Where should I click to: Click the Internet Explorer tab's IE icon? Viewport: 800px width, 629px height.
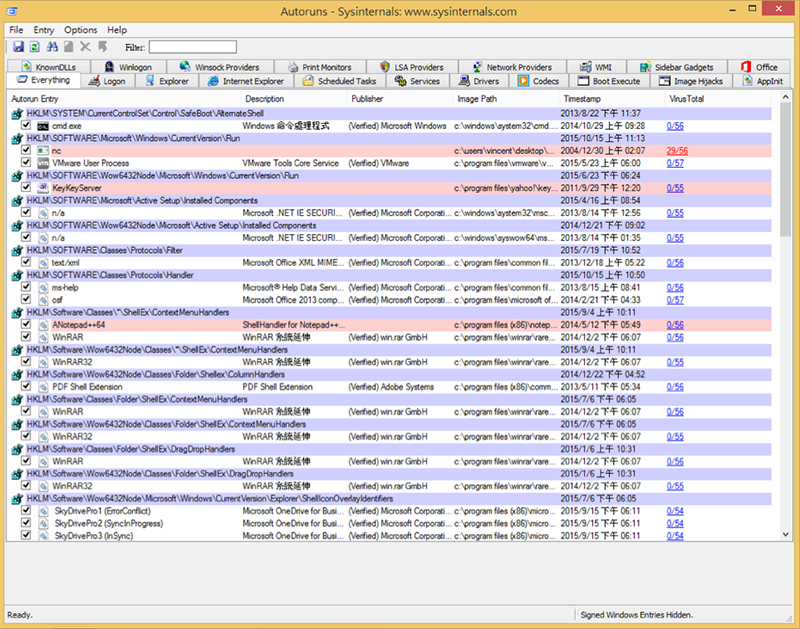click(213, 81)
